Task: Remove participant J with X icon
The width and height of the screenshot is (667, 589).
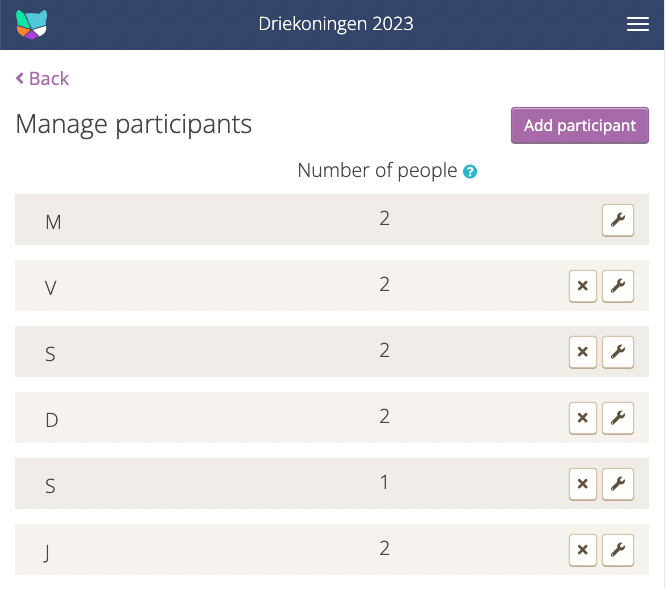Action: point(583,550)
